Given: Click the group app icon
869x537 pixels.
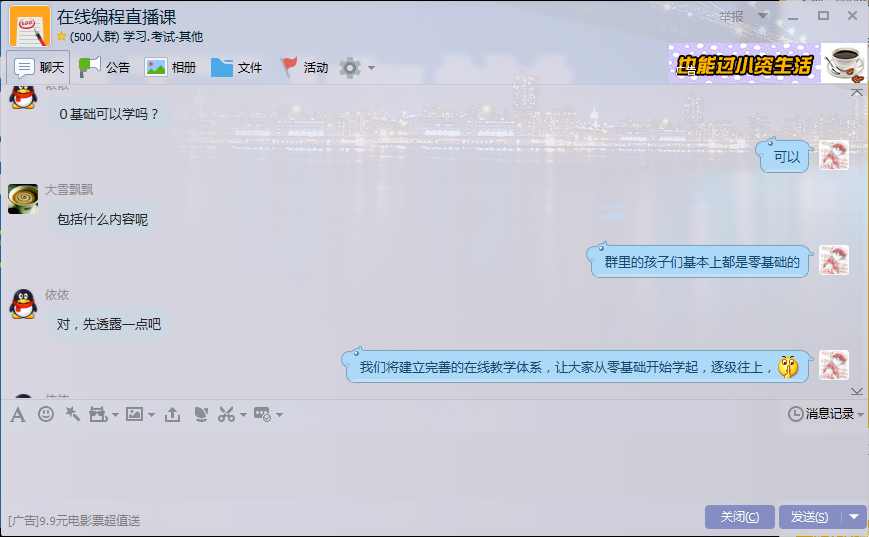Looking at the screenshot, I should coord(262,414).
